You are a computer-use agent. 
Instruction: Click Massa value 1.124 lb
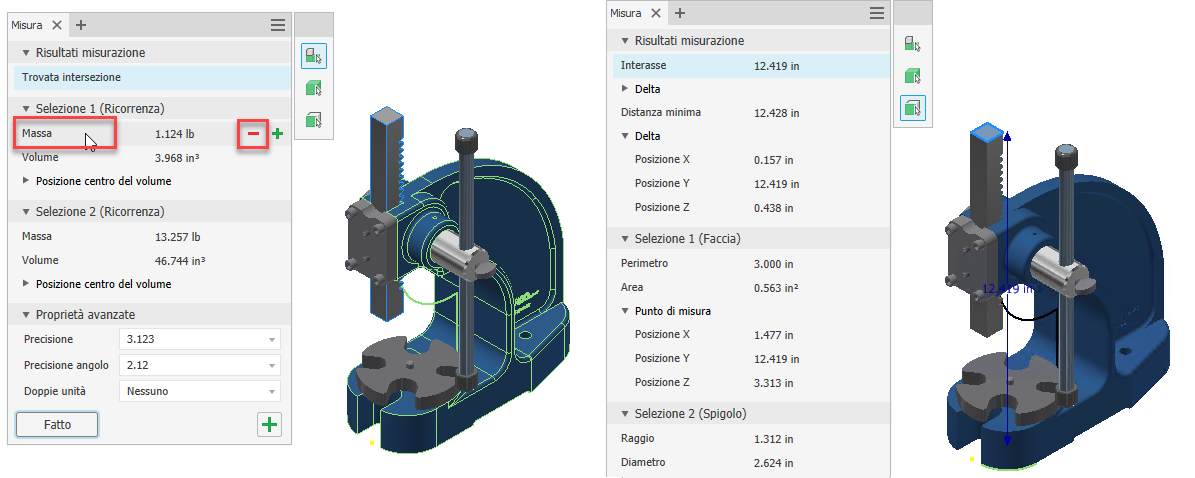[x=175, y=134]
